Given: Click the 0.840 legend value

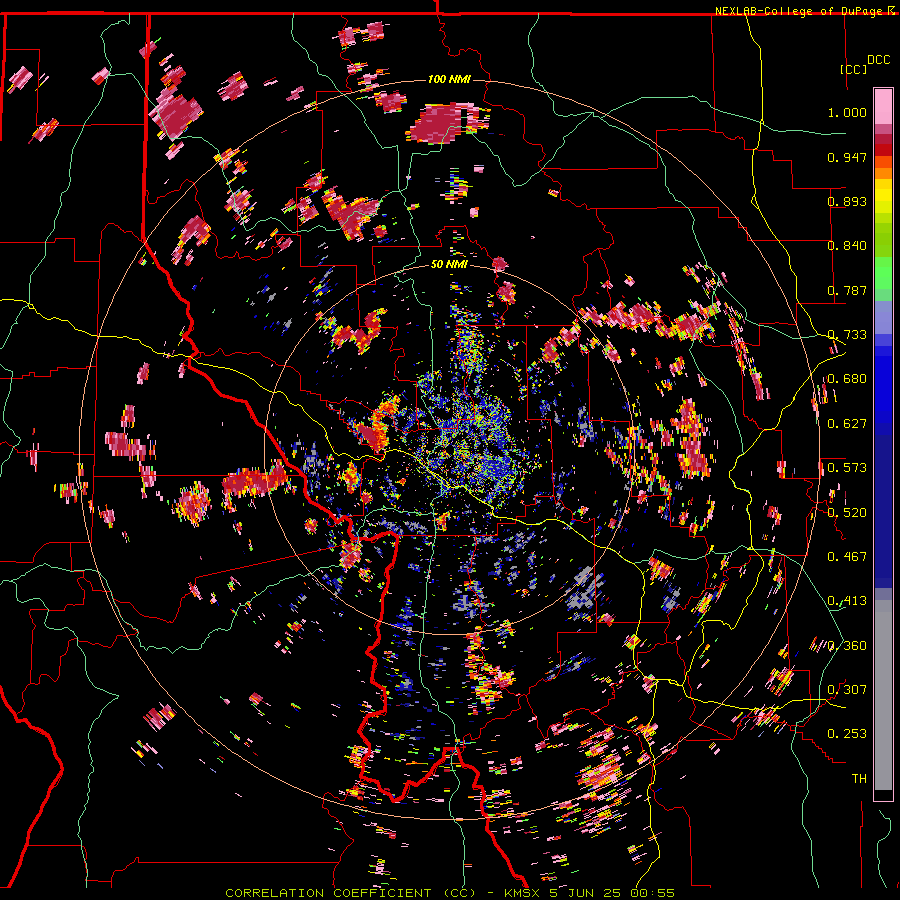Looking at the screenshot, I should pyautogui.click(x=847, y=246).
